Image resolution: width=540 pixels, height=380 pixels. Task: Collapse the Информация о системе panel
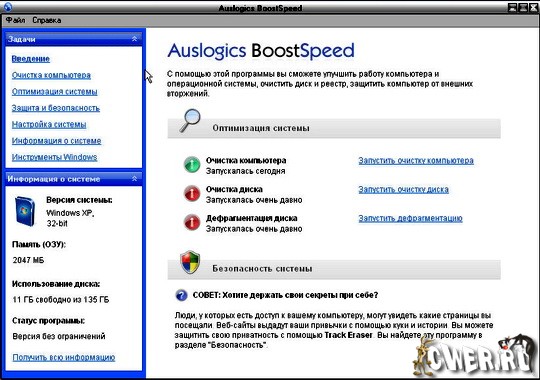tap(135, 178)
